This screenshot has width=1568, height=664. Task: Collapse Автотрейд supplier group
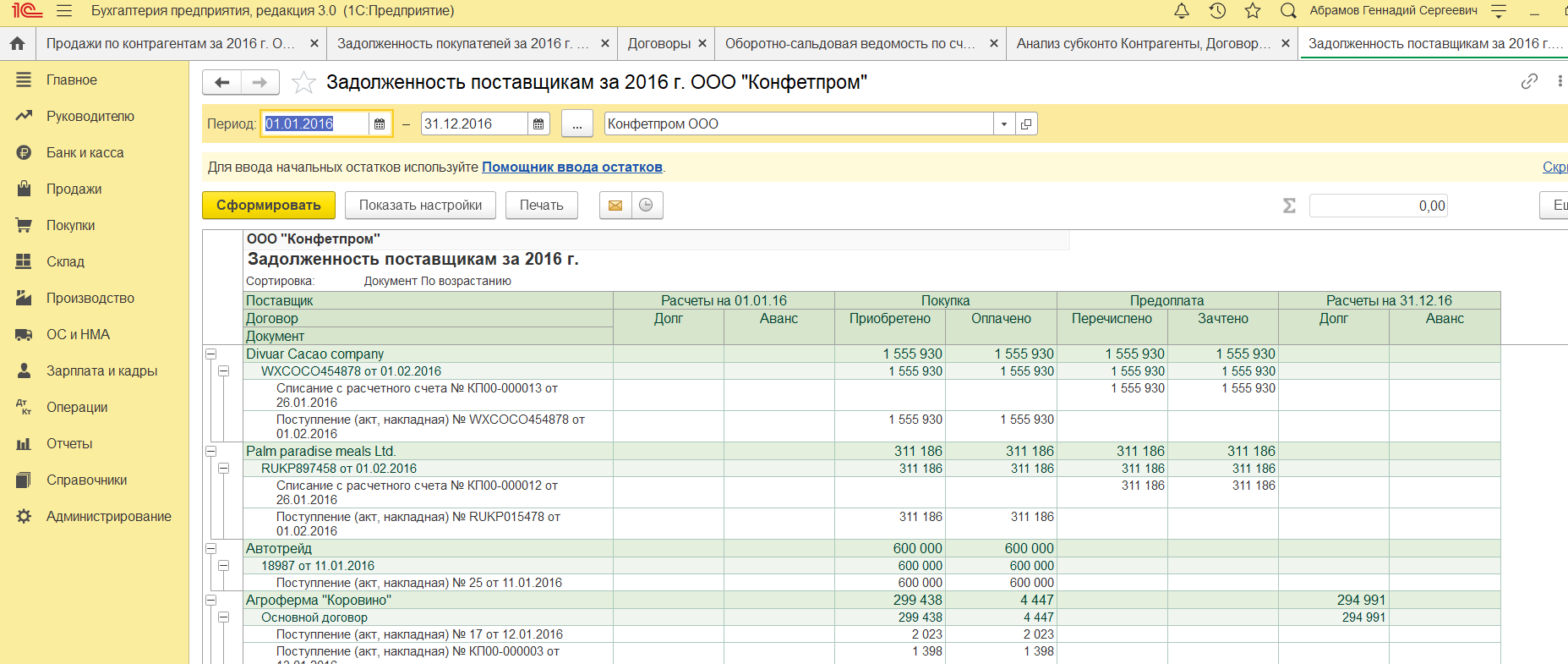coord(210,549)
